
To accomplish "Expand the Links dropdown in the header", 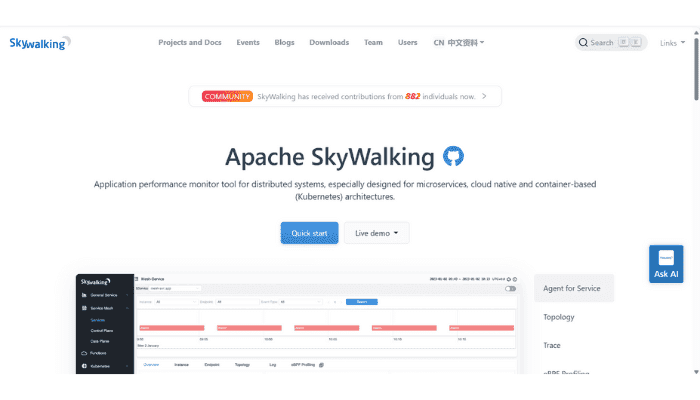I will [x=672, y=43].
